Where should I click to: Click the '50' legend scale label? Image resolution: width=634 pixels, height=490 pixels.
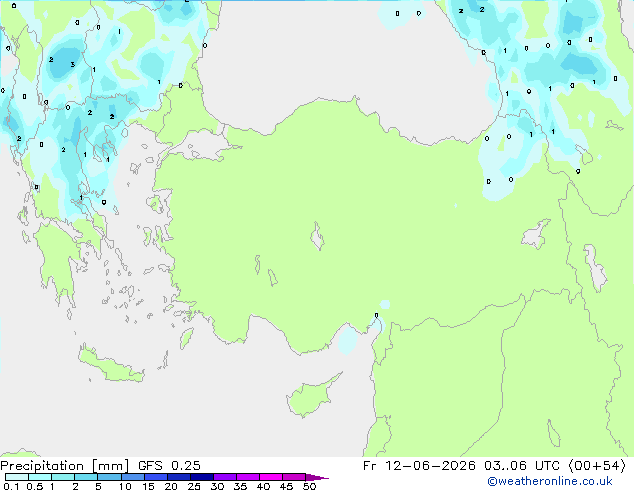coord(309,486)
